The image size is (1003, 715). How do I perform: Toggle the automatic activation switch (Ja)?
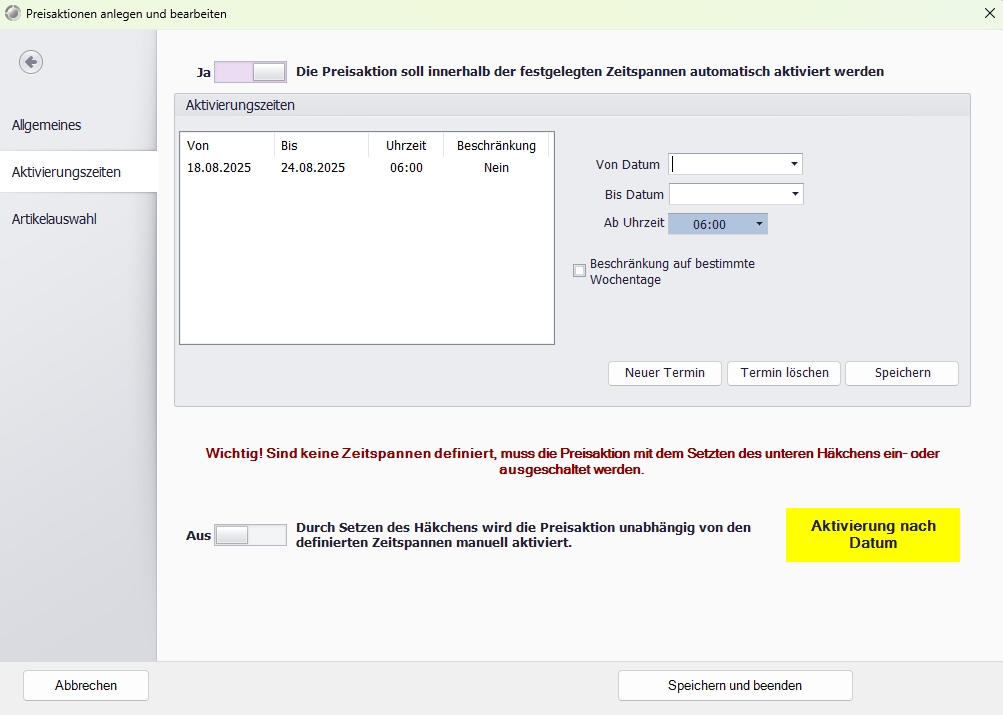(x=251, y=72)
